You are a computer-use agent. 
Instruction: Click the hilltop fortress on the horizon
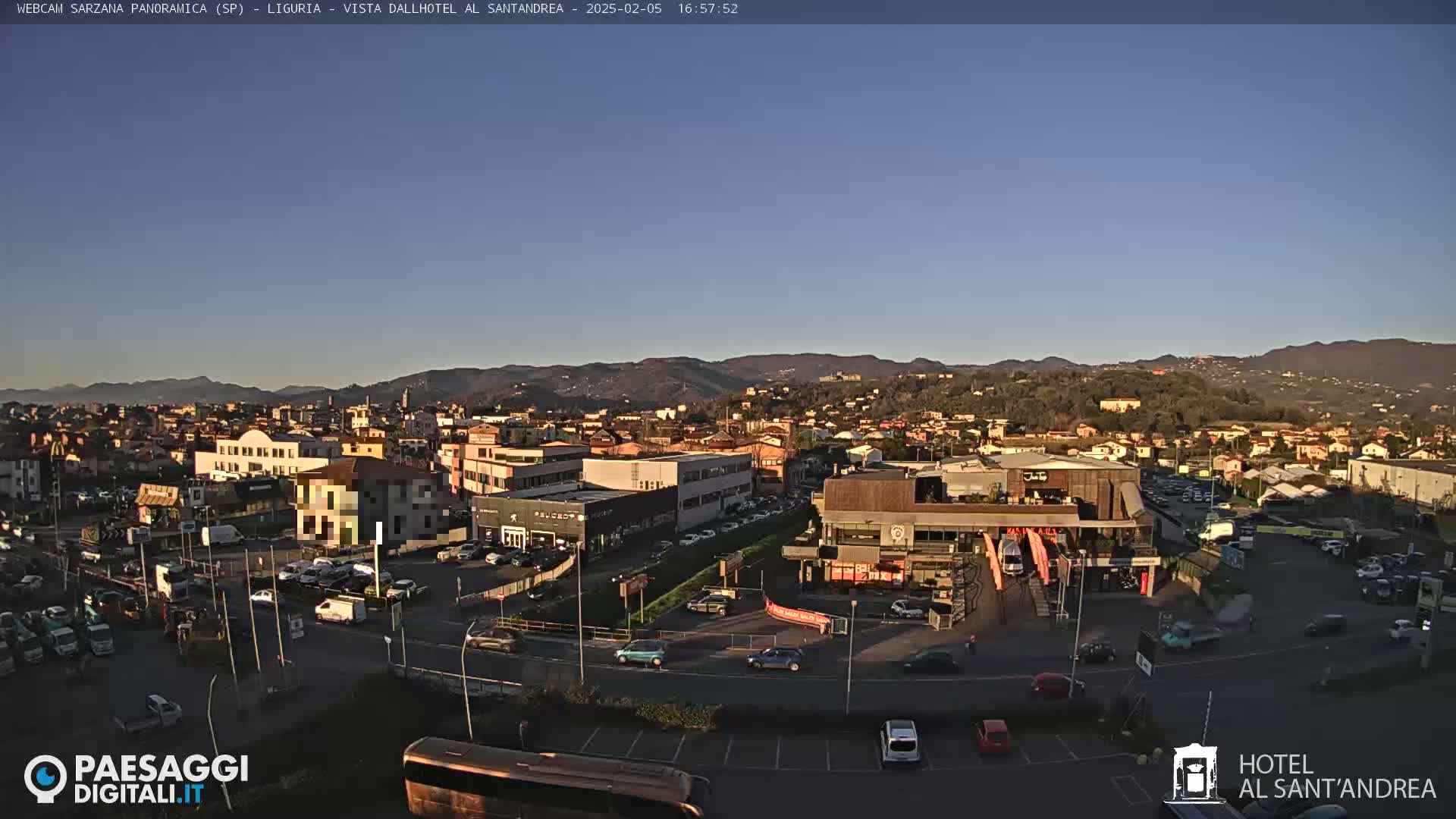coord(839,377)
